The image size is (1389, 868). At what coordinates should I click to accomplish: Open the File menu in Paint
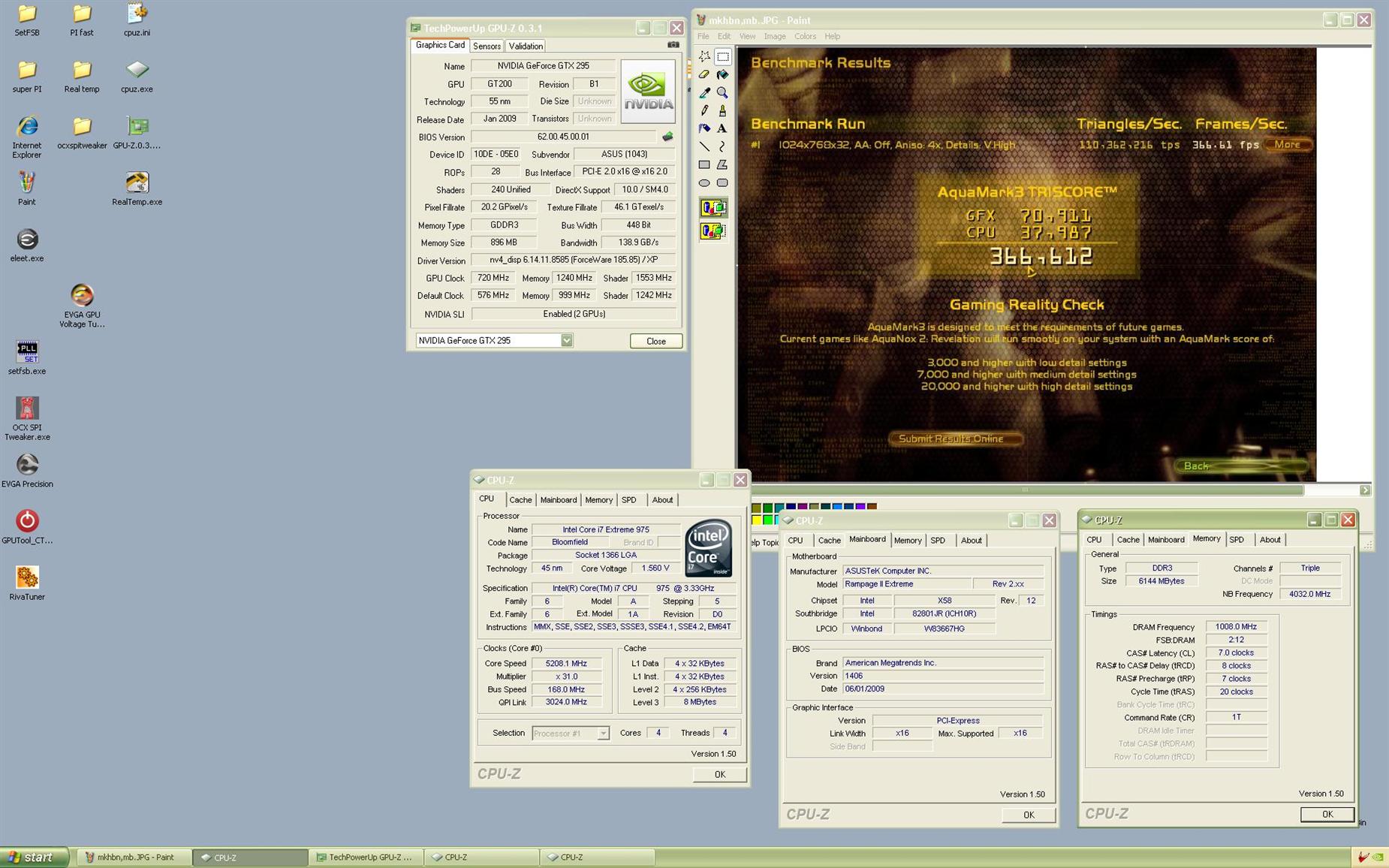[x=704, y=36]
